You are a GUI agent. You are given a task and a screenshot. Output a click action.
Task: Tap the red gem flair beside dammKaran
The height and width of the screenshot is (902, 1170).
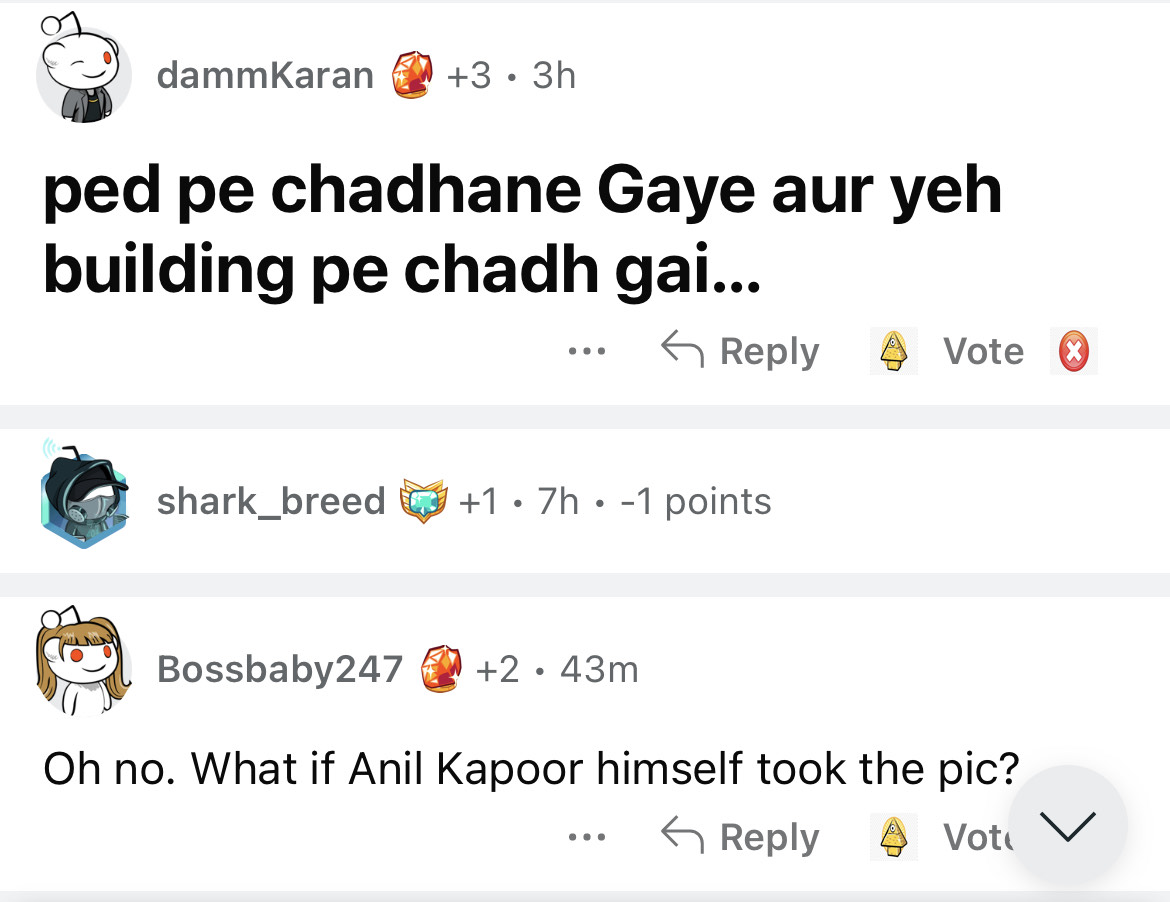coord(411,75)
